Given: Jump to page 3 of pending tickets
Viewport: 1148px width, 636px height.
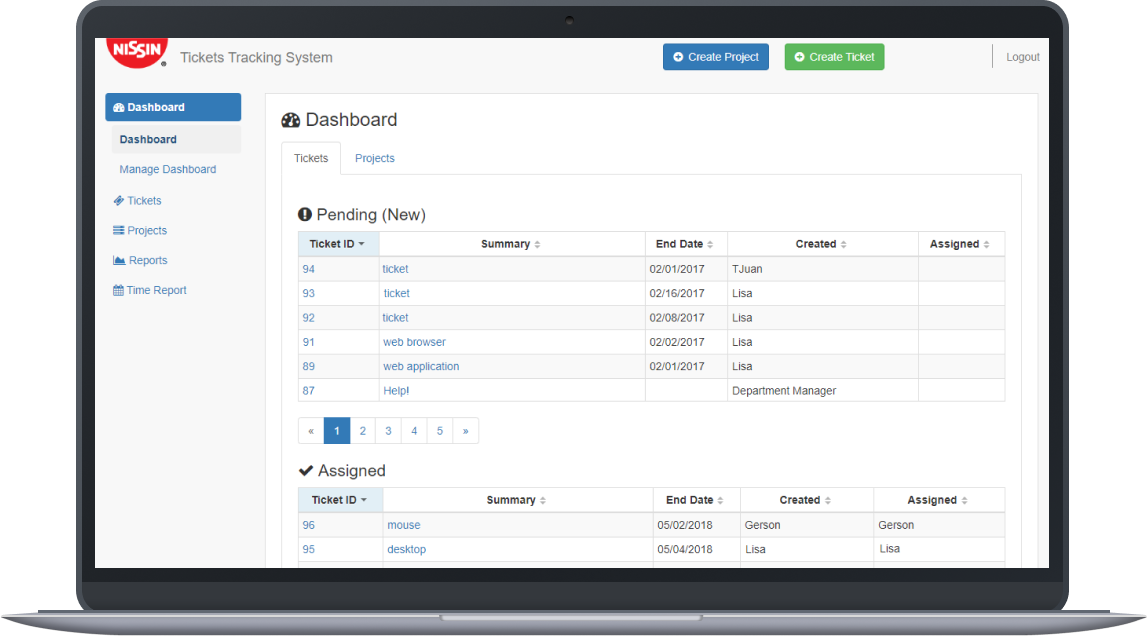Looking at the screenshot, I should click(388, 430).
